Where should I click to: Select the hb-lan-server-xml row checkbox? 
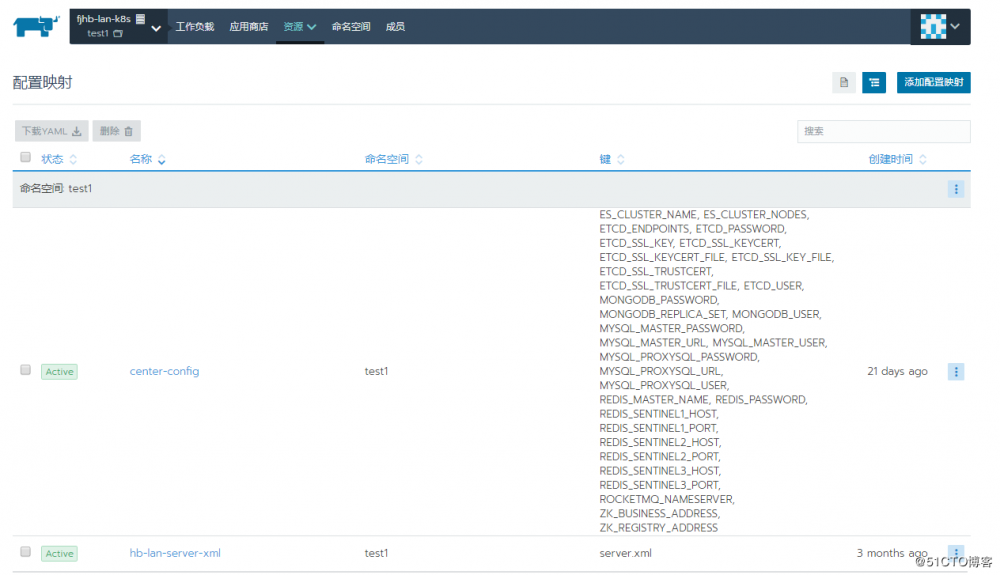click(26, 551)
